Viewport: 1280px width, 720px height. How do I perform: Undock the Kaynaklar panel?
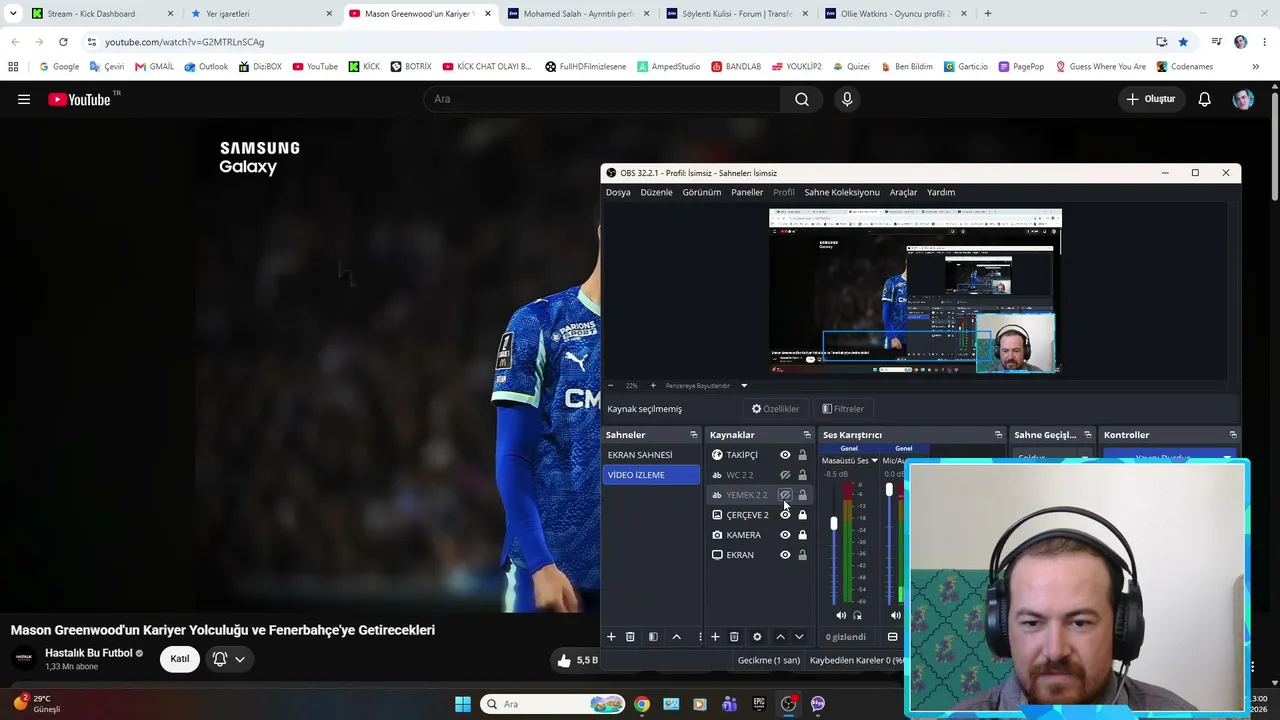(x=807, y=435)
